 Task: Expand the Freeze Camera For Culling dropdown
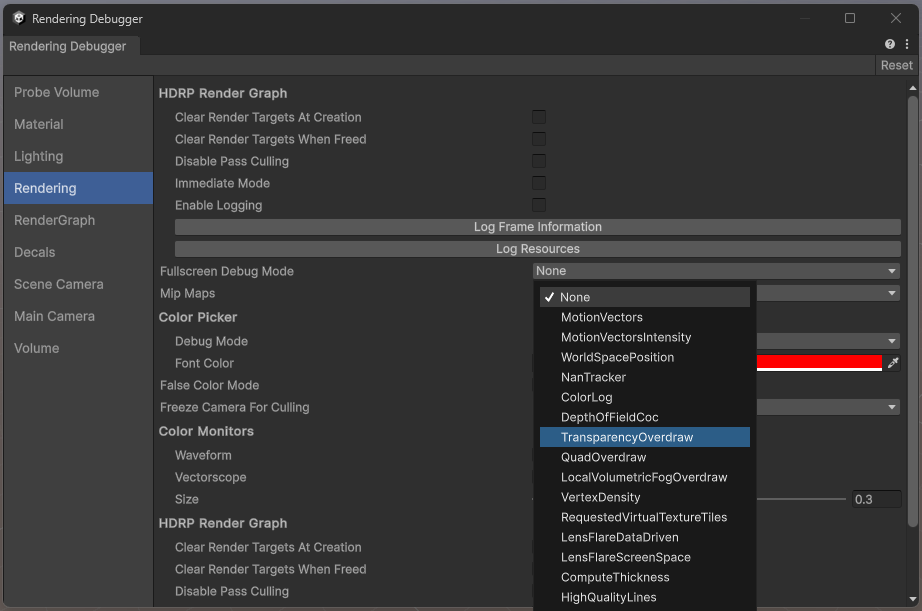pos(830,406)
